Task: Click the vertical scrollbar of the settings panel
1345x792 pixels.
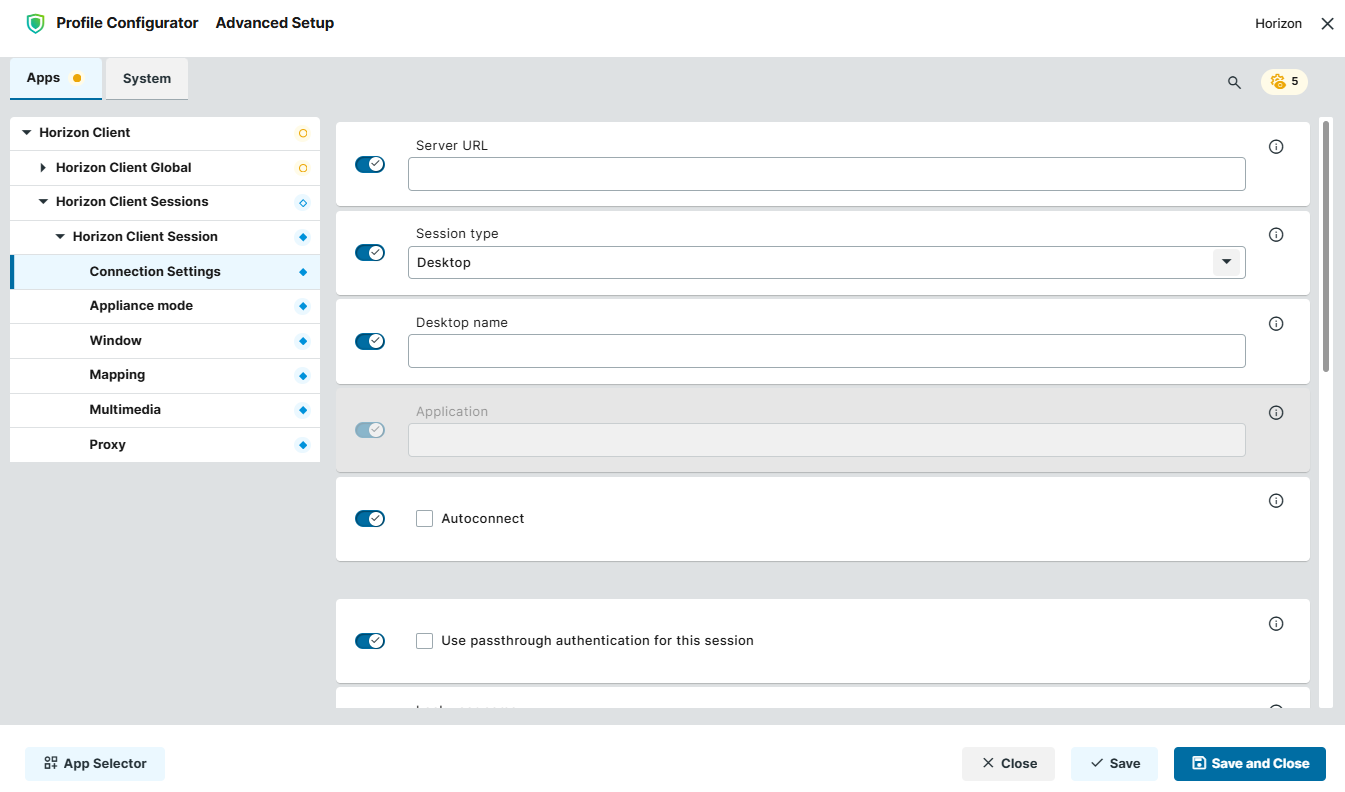Action: pos(1326,246)
